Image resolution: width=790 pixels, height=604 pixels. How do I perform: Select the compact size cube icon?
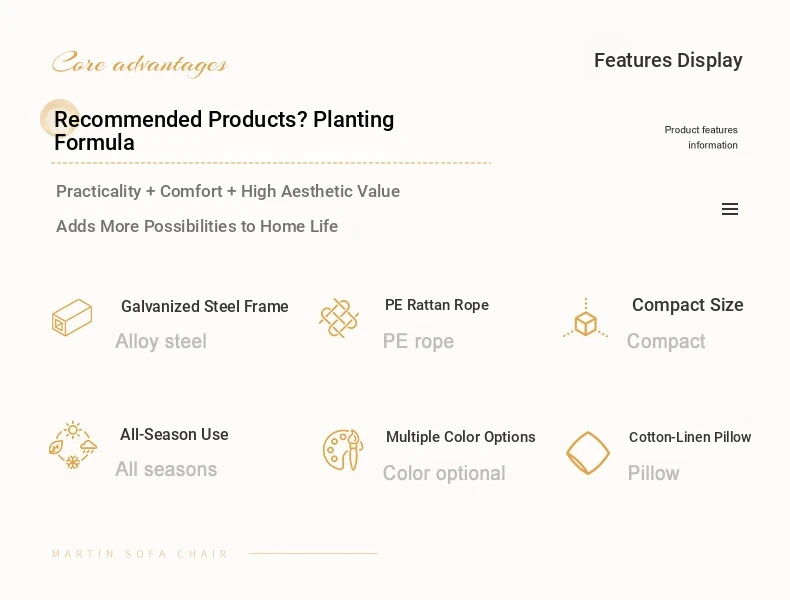click(585, 318)
